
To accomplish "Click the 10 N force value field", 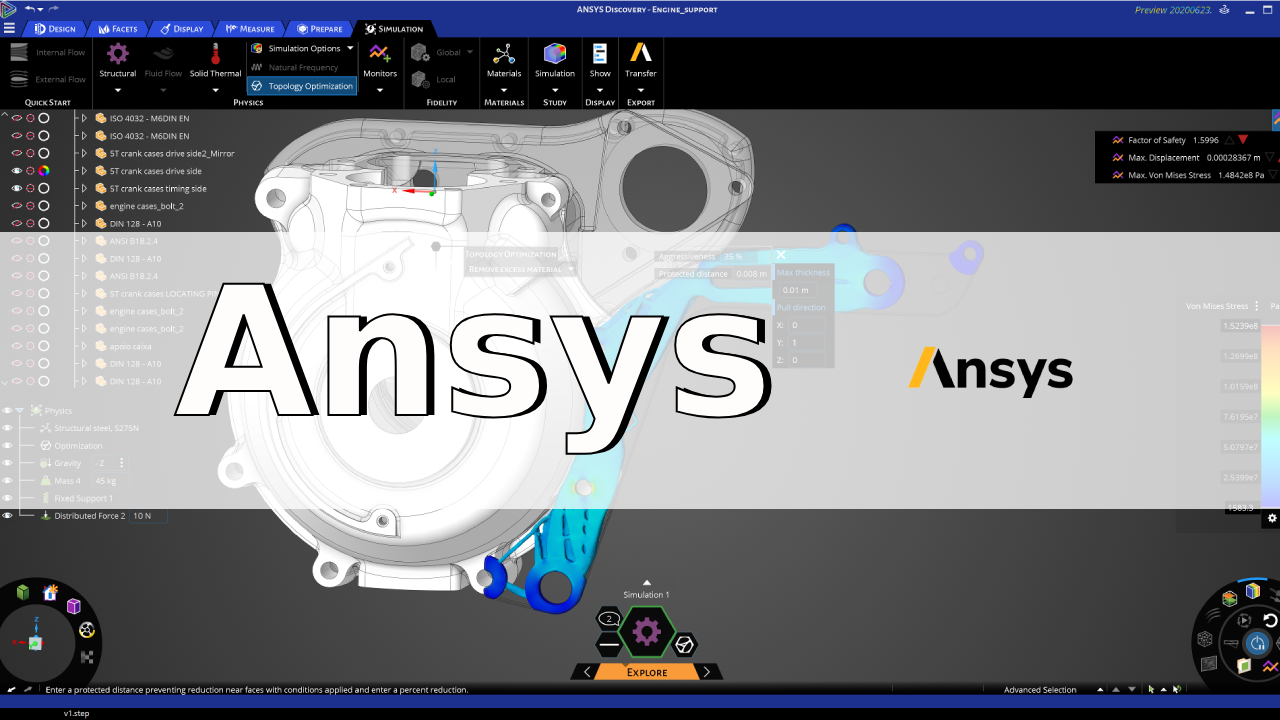I will pos(148,515).
